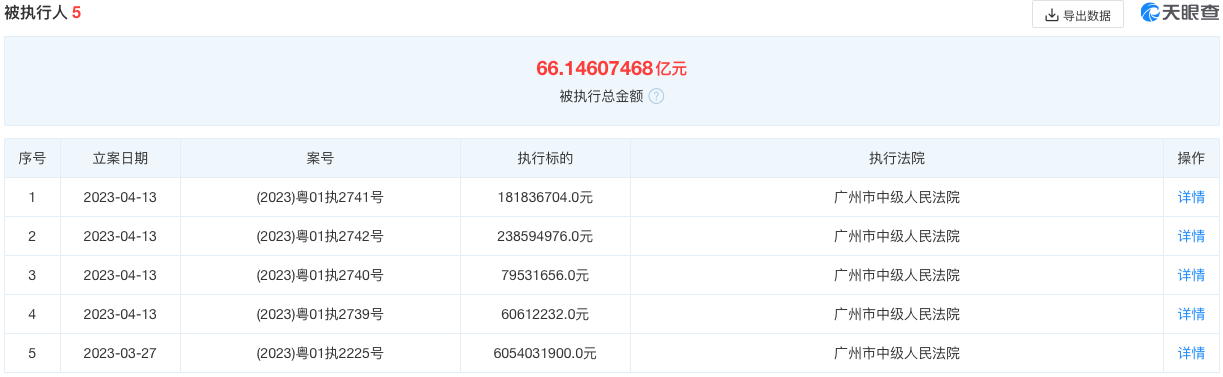The height and width of the screenshot is (377, 1223).
Task: Click the 序号 column header
Action: click(32, 158)
